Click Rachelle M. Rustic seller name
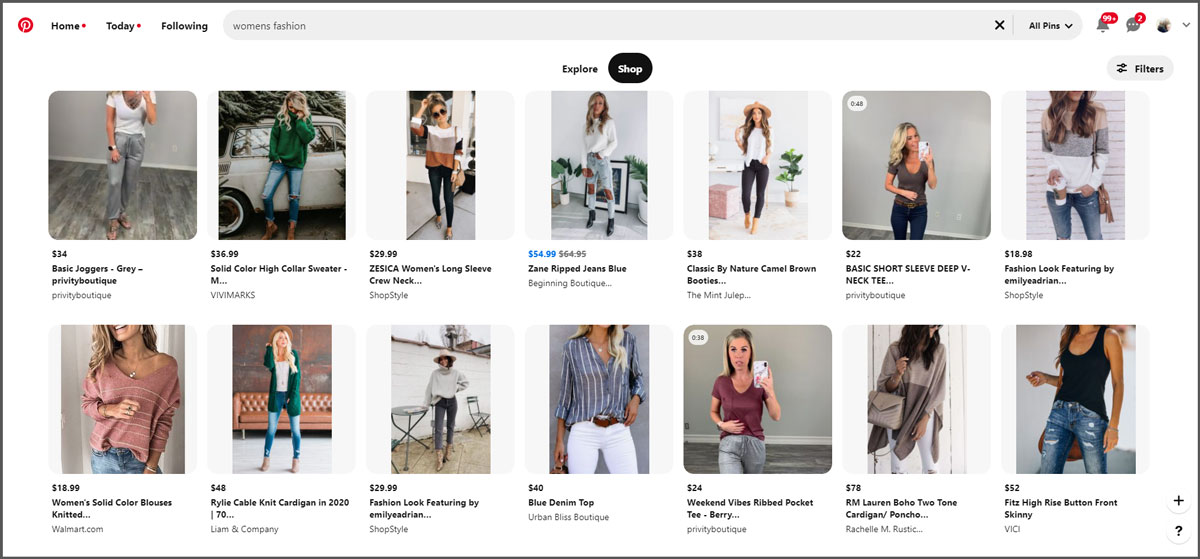 (885, 530)
